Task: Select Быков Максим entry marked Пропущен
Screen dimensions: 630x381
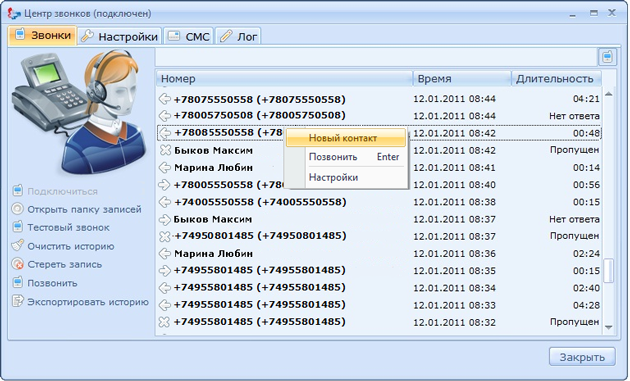Action: [x=379, y=150]
